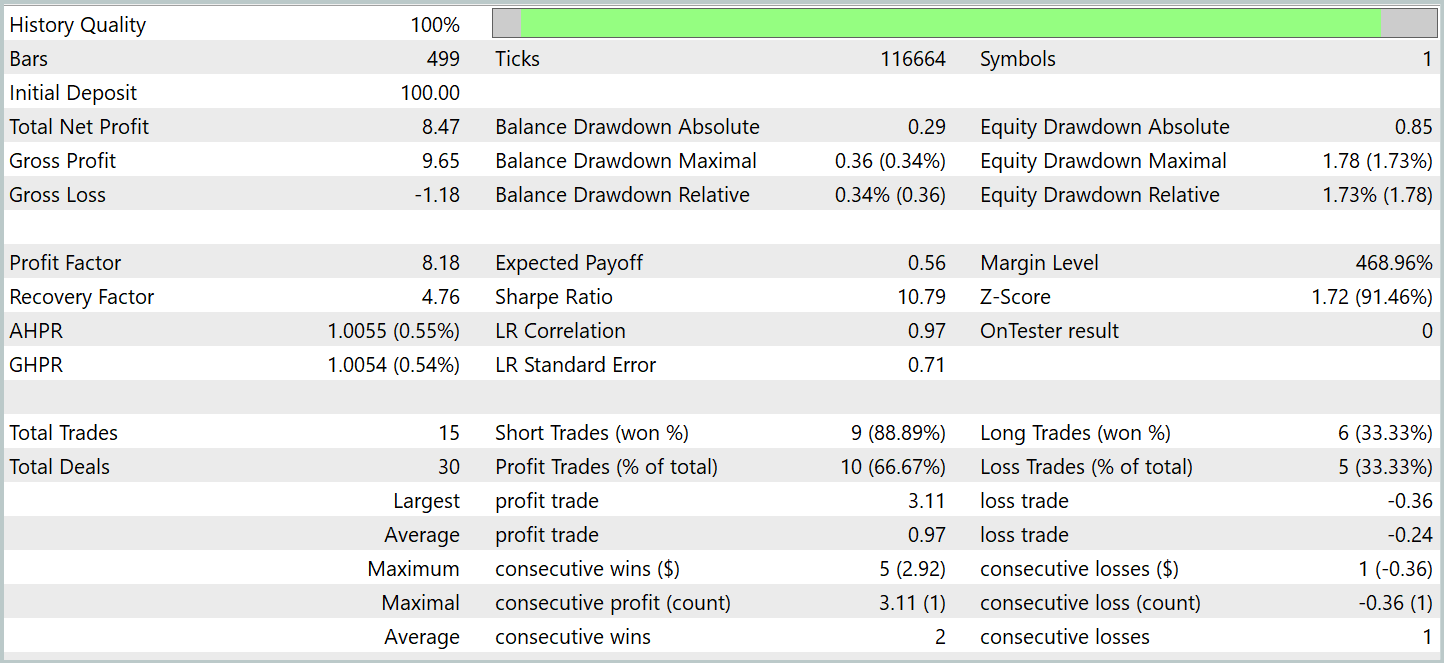
Task: Click the Equity Drawdown Maximal label
Action: point(1103,161)
